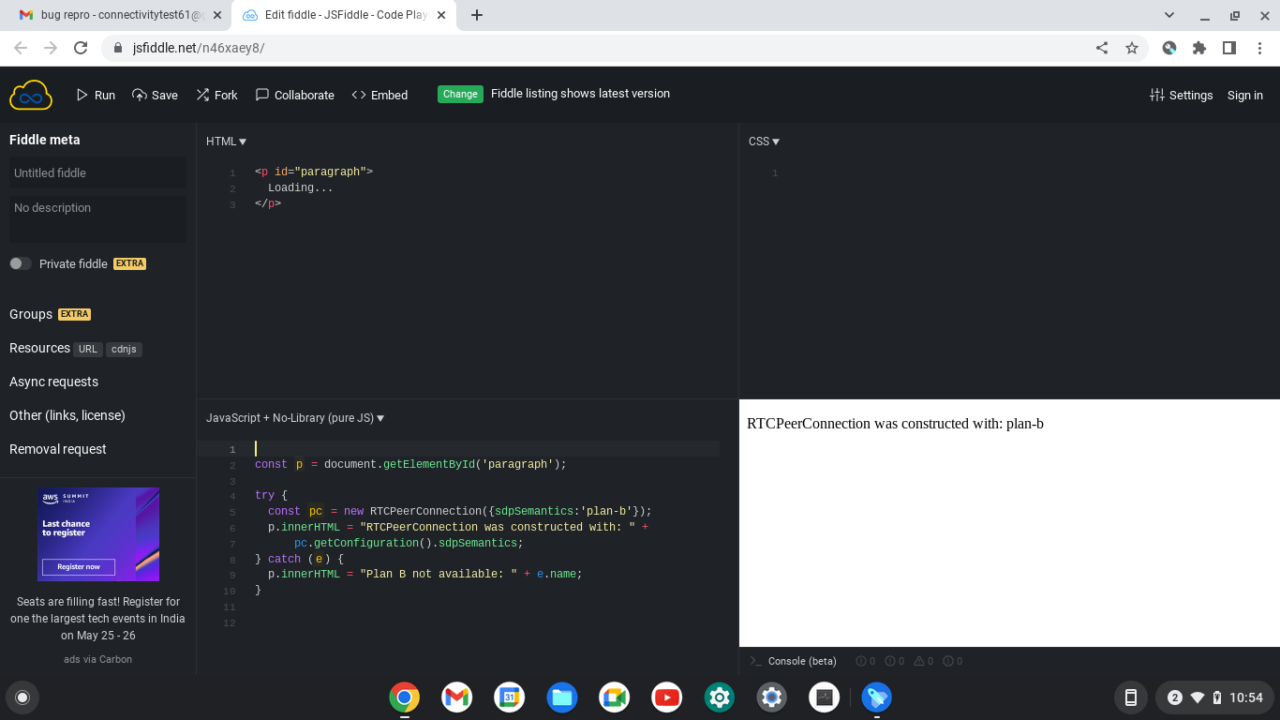The width and height of the screenshot is (1280, 720).
Task: Click the ads via Carbon link
Action: click(x=98, y=659)
